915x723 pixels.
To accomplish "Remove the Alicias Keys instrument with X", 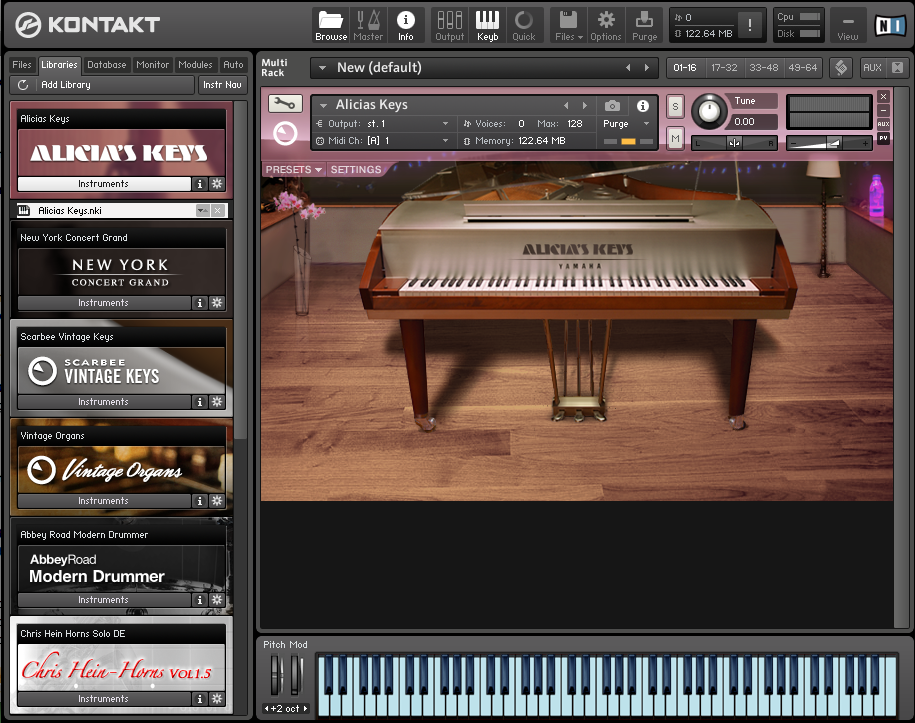I will [x=883, y=96].
